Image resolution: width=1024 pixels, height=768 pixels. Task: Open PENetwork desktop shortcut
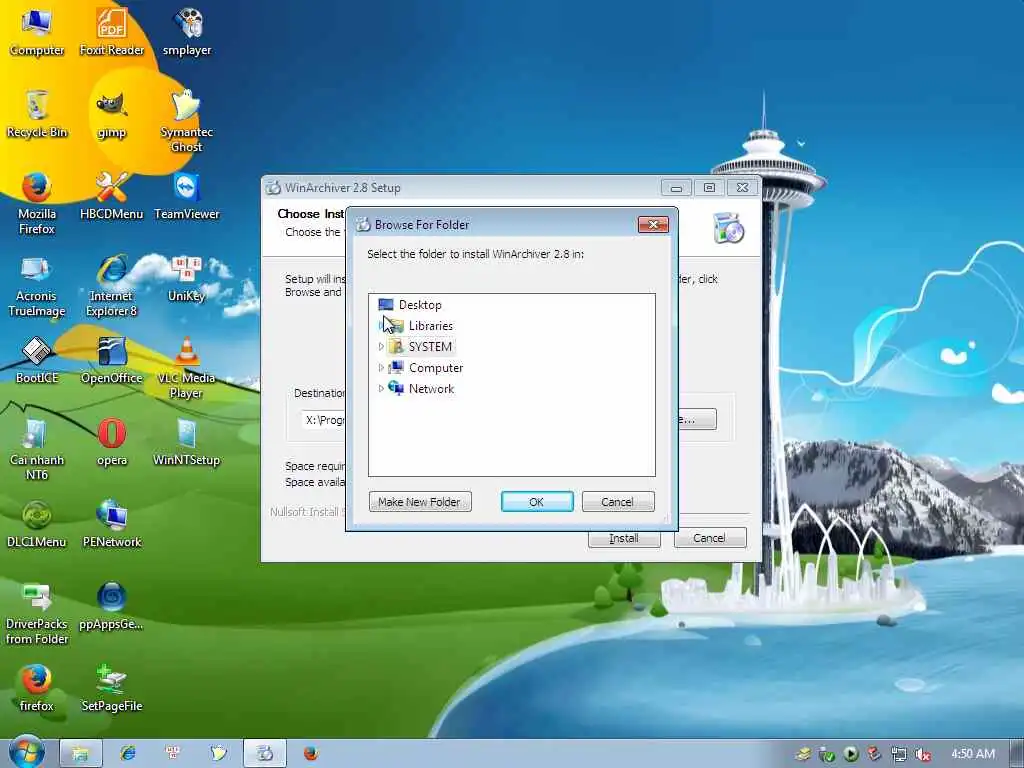pos(112,524)
